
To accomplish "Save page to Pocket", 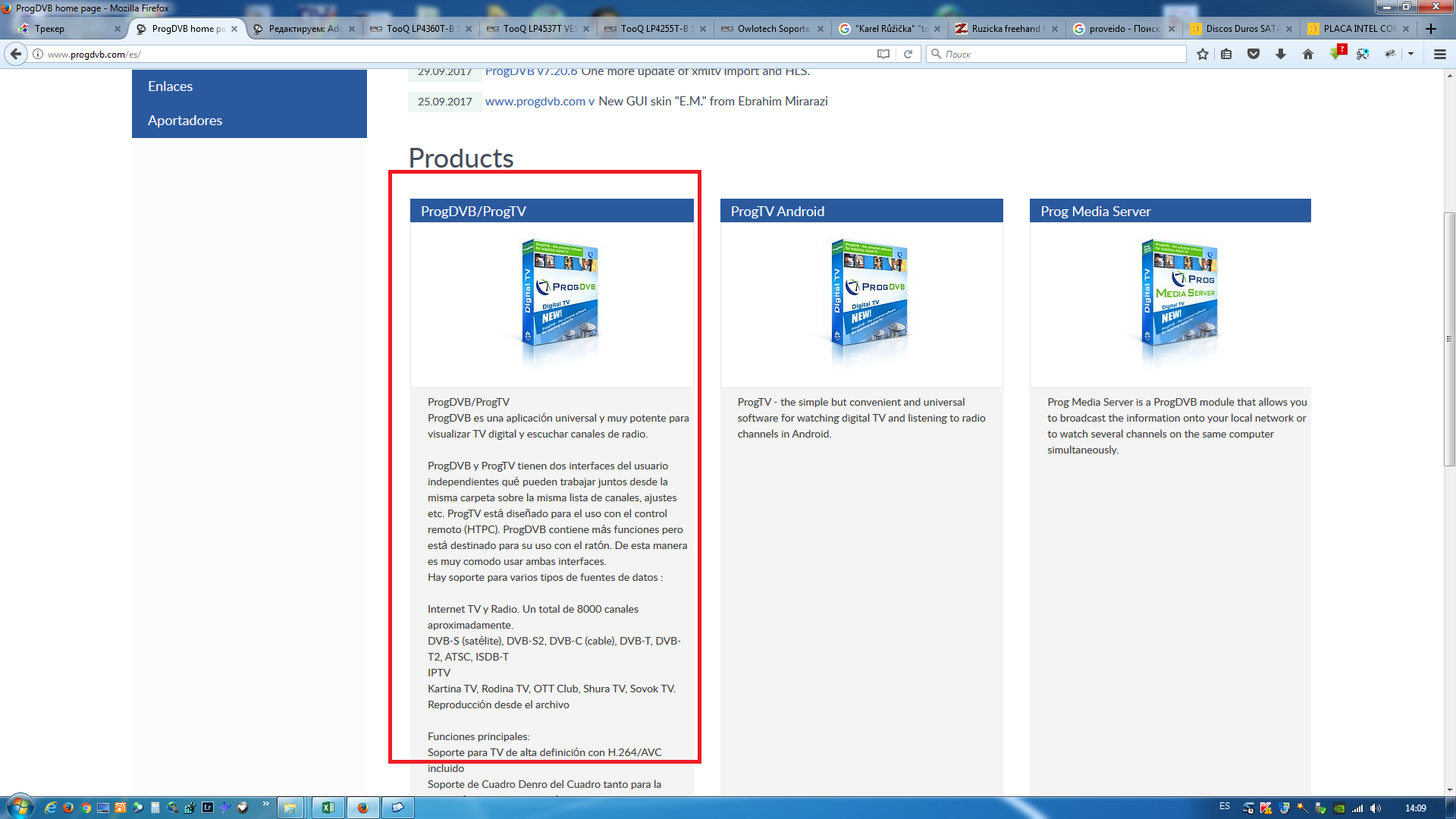I will pyautogui.click(x=1254, y=54).
